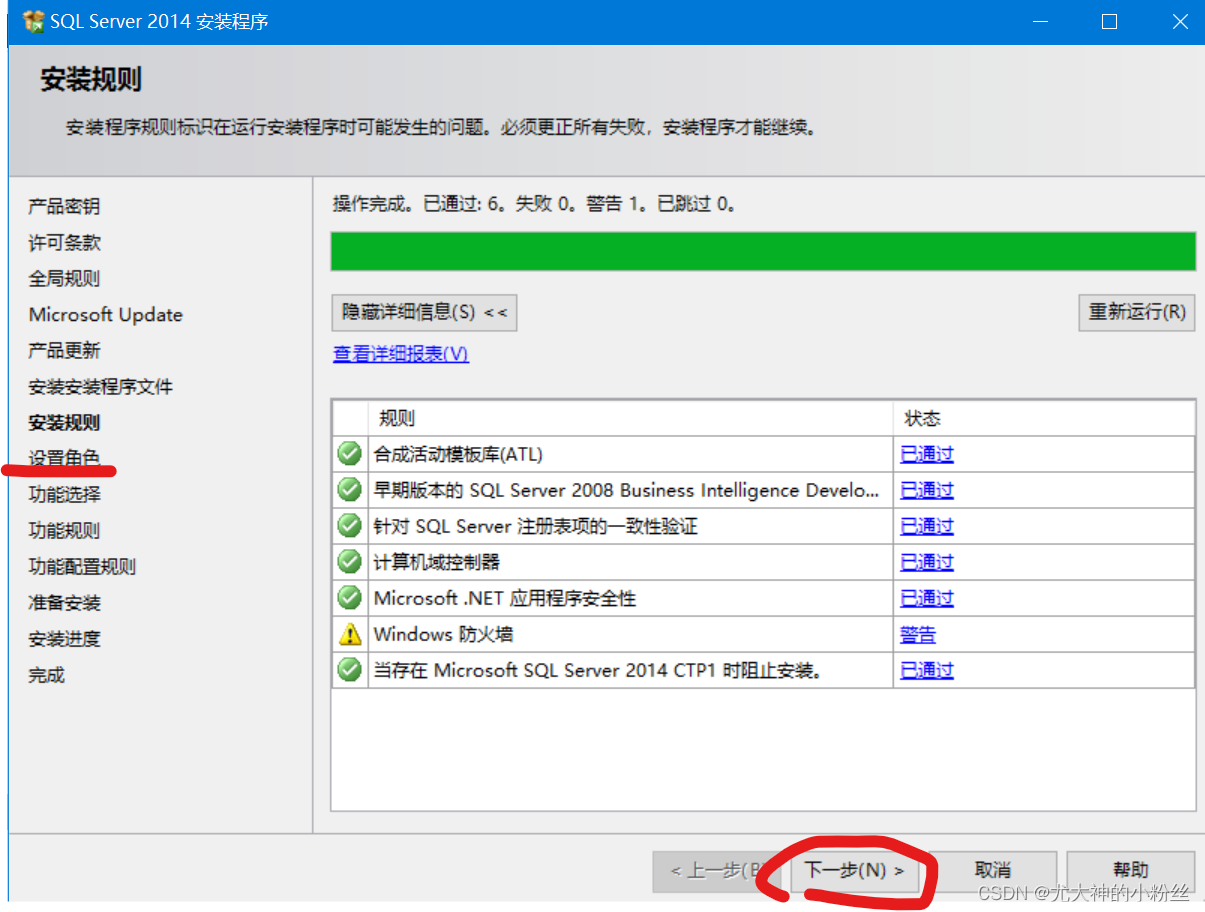Image resolution: width=1205 pixels, height=912 pixels.
Task: Click the 已通过 link for 合成活动模板库(ATL)
Action: click(x=926, y=454)
